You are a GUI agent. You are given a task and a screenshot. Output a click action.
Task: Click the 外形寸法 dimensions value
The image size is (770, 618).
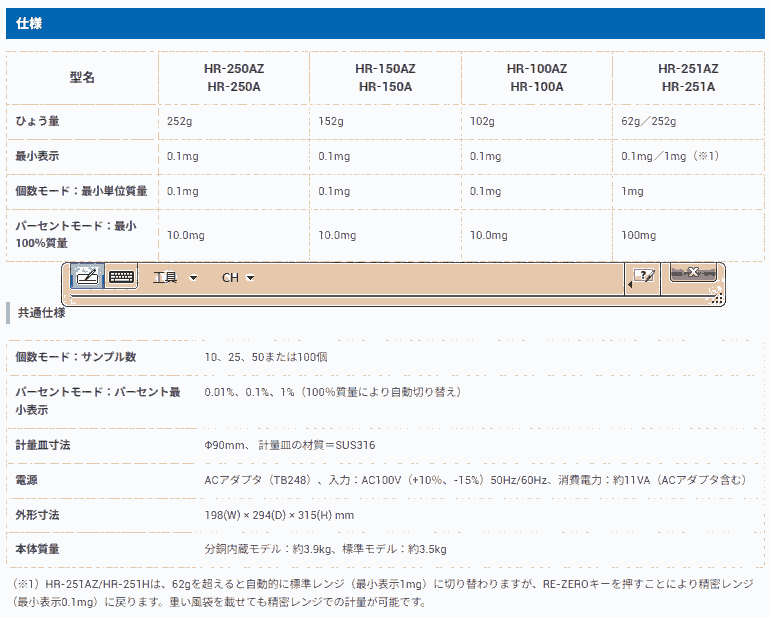[x=279, y=515]
